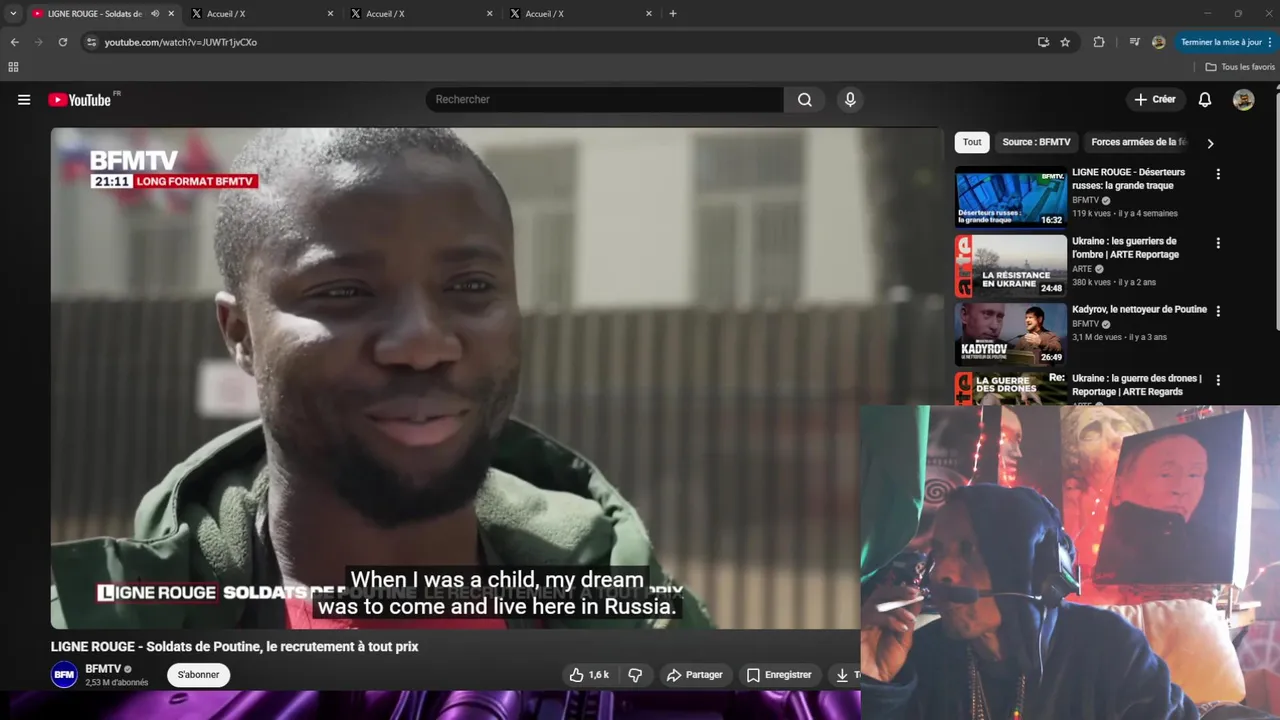Bookmark this page with the star

[1065, 42]
